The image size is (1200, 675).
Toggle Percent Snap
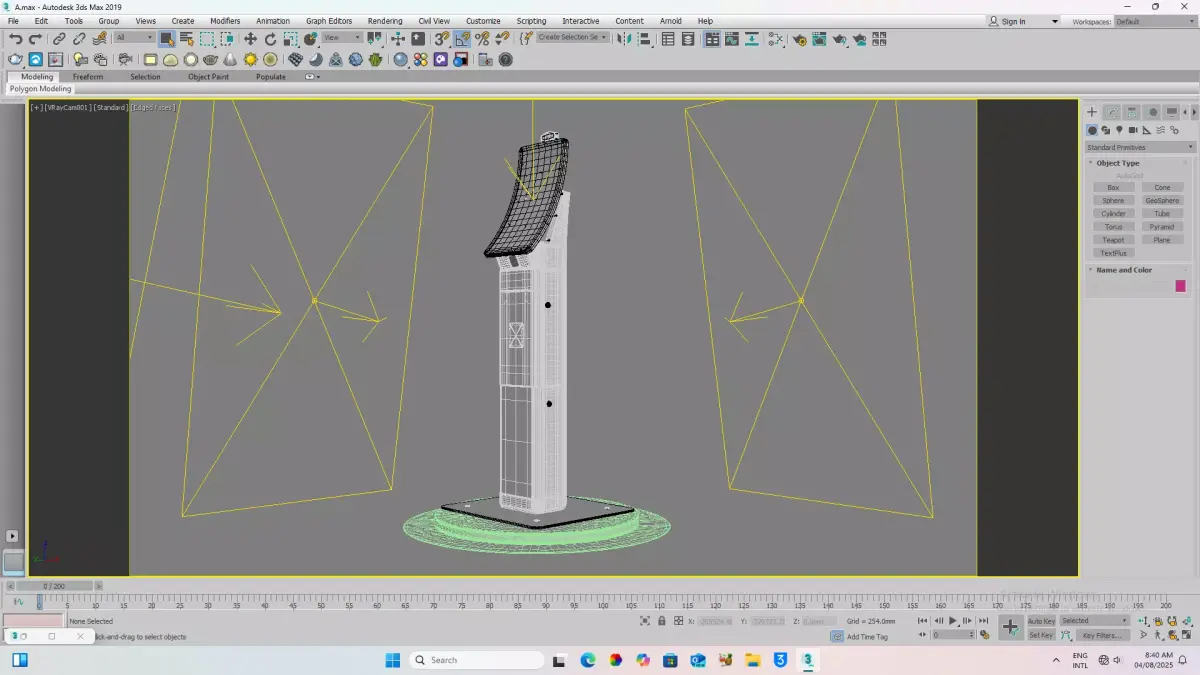click(x=483, y=39)
